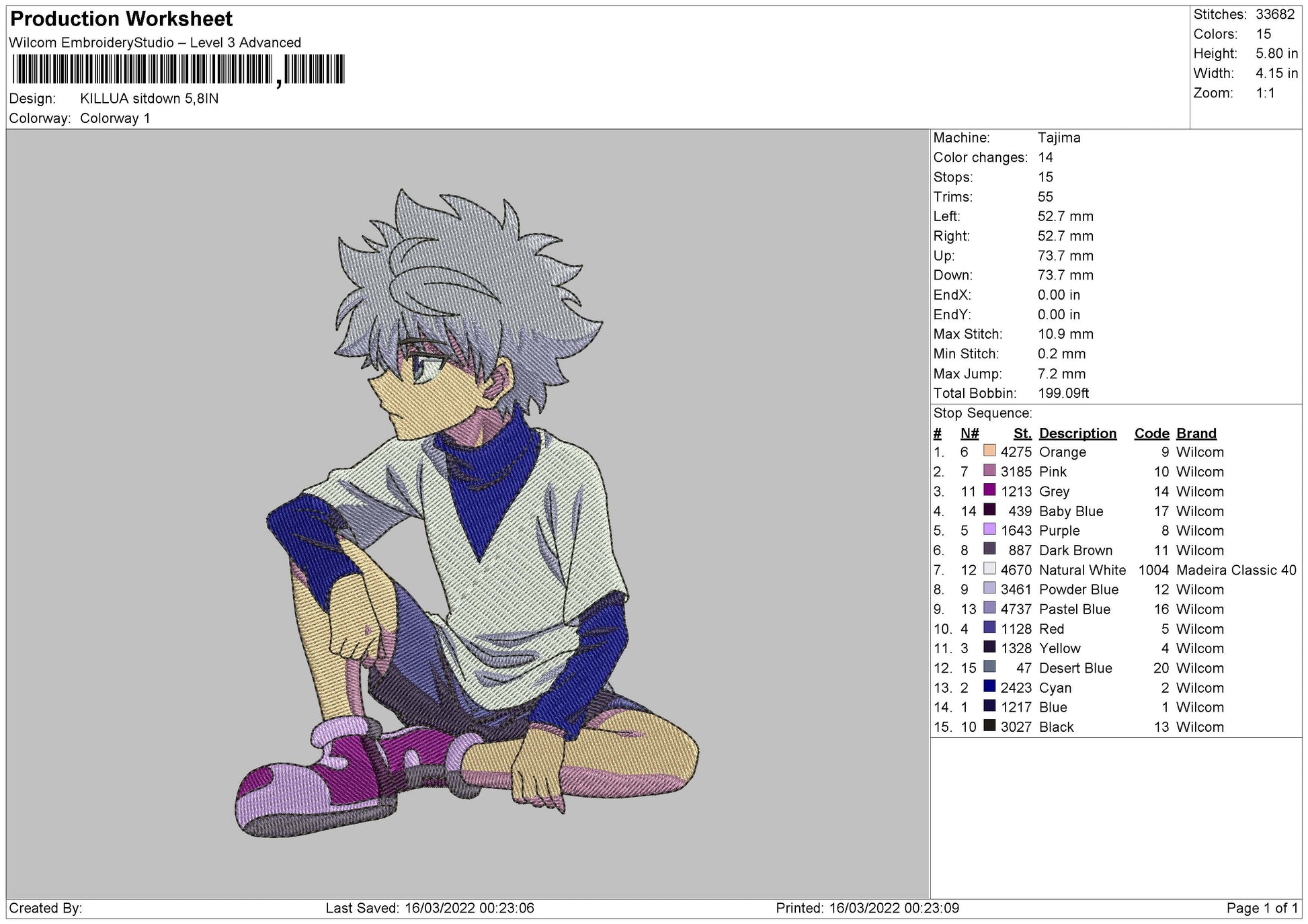Click the 'N#' column header

(969, 433)
